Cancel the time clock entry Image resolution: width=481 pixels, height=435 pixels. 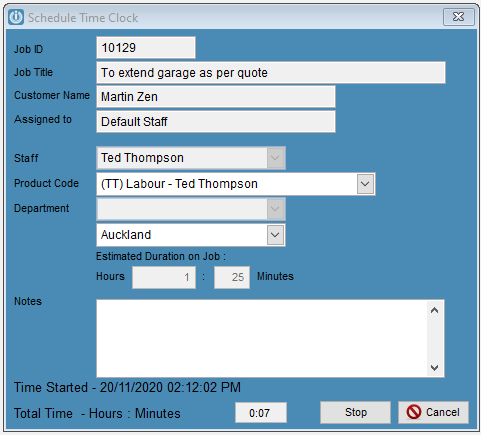[x=433, y=412]
